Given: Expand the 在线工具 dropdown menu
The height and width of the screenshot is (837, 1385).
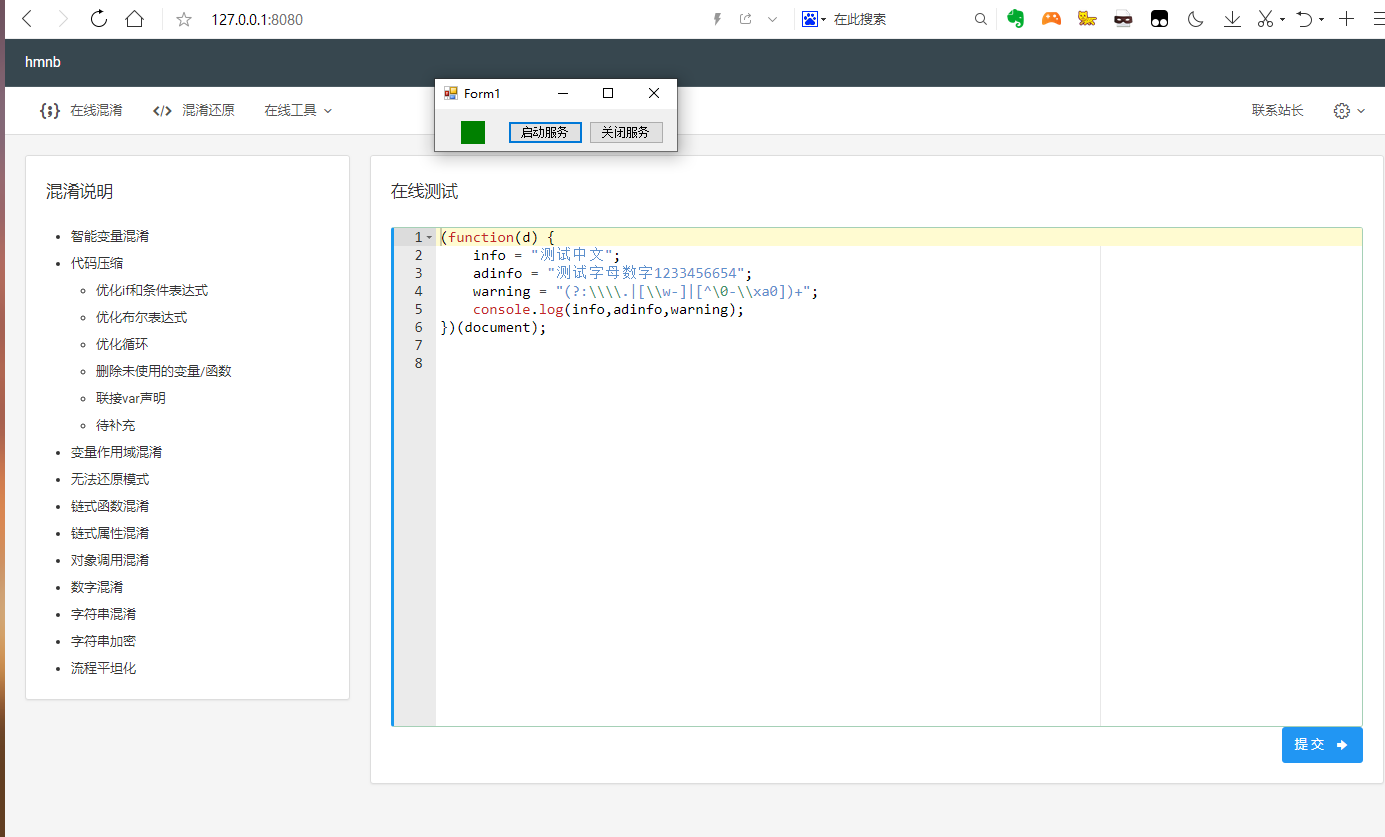Looking at the screenshot, I should coord(298,111).
